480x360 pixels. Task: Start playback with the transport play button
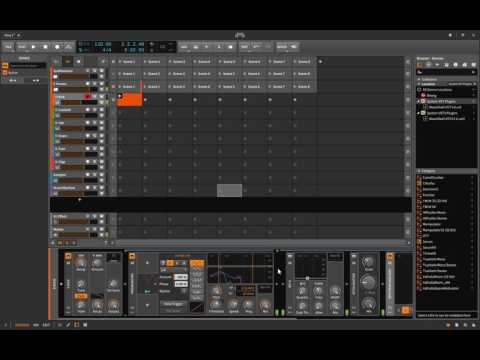(33, 47)
